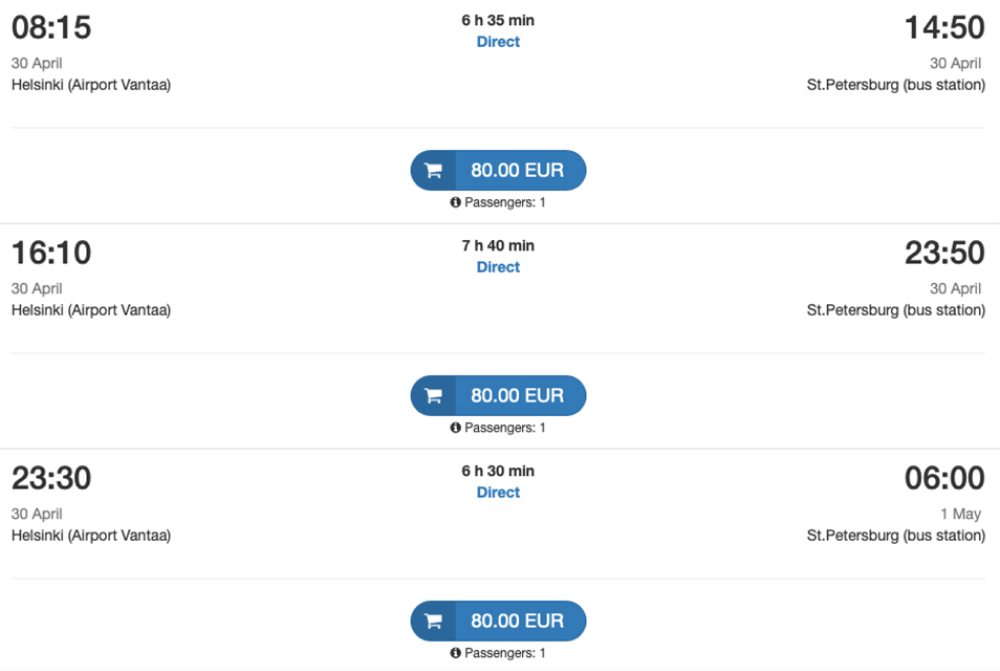Click St.Petersburg (bus station) in last trip
The width and height of the screenshot is (1000, 671).
click(x=896, y=535)
